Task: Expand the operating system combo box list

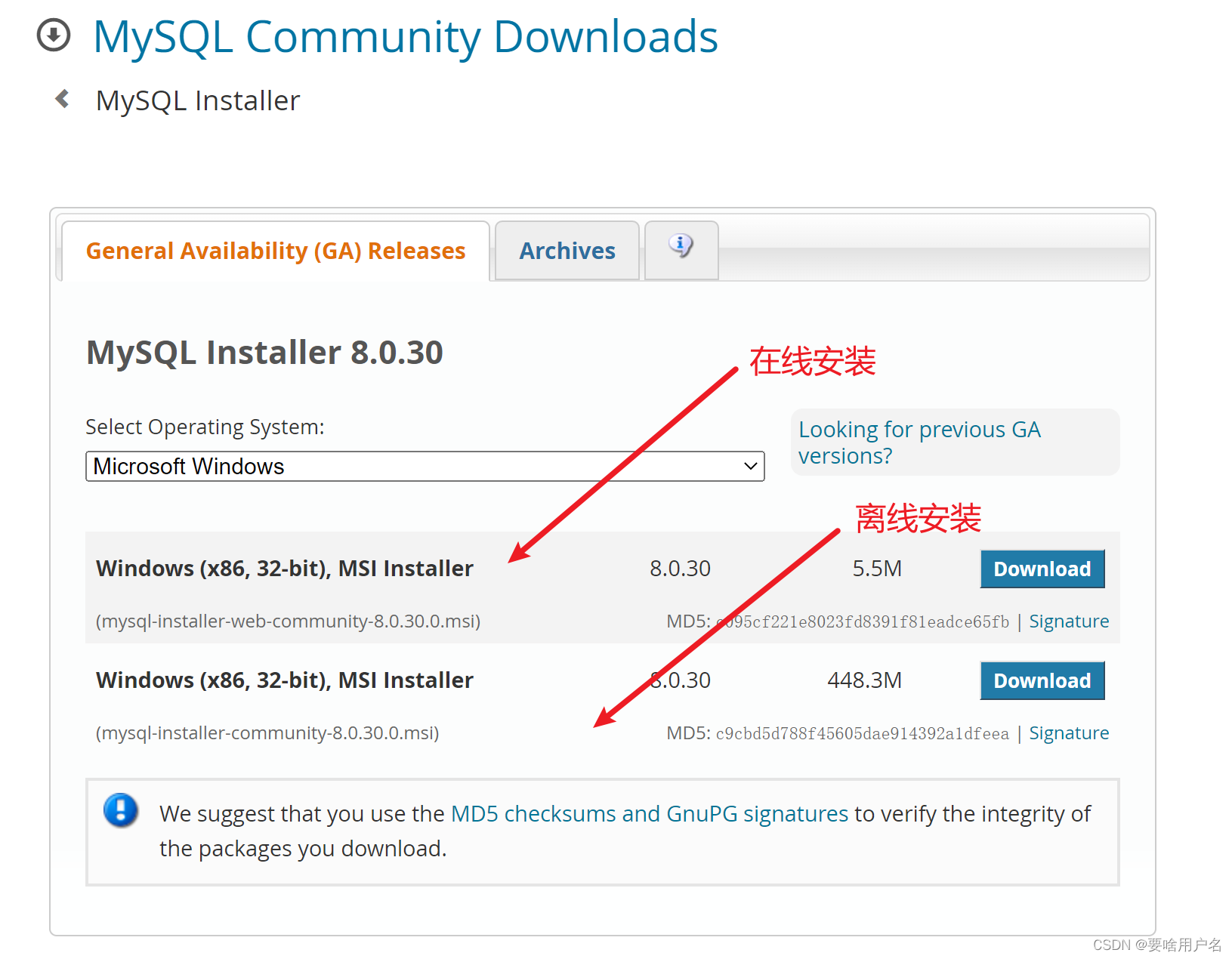Action: click(425, 466)
